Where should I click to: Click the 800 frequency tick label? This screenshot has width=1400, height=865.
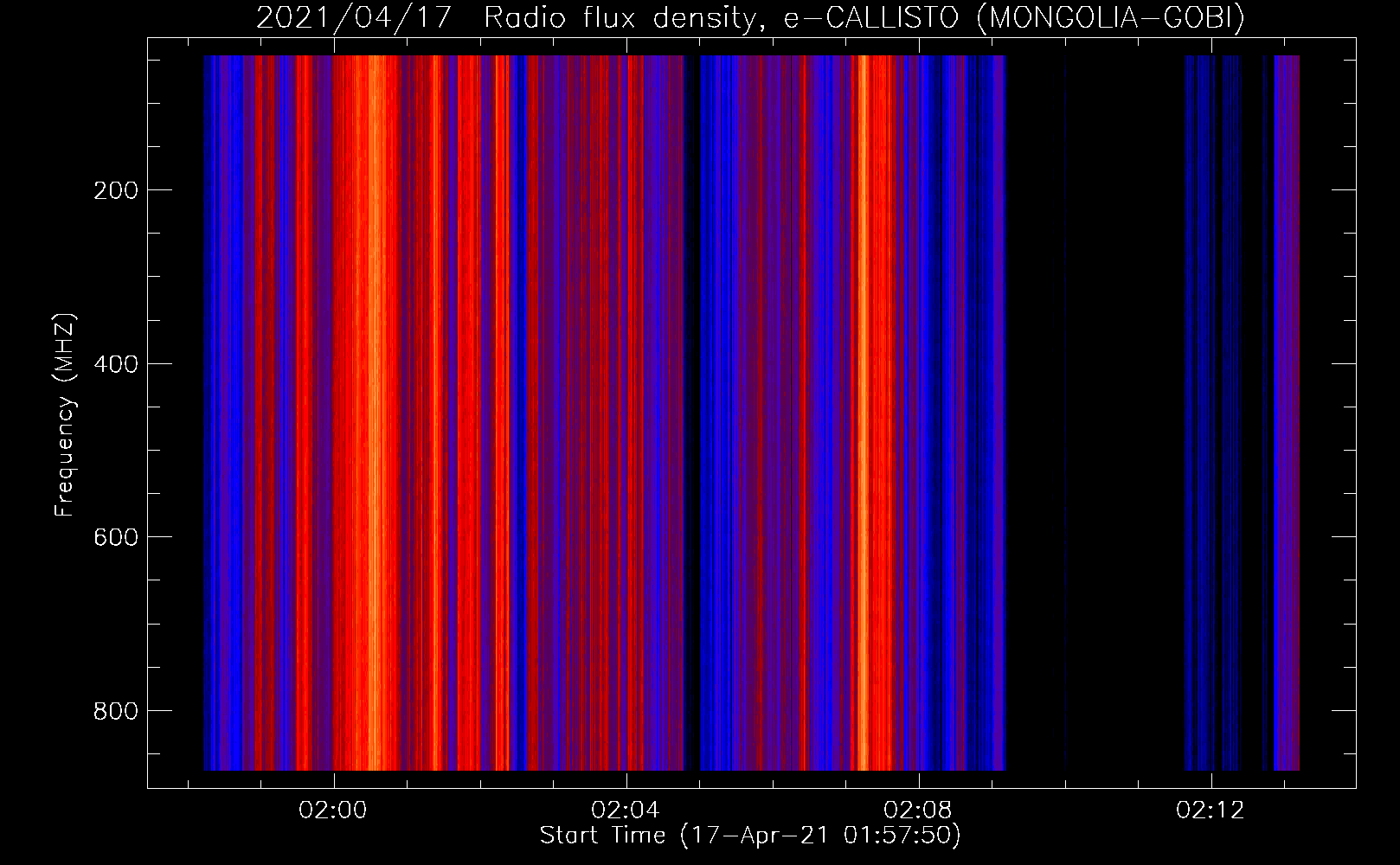pyautogui.click(x=116, y=711)
